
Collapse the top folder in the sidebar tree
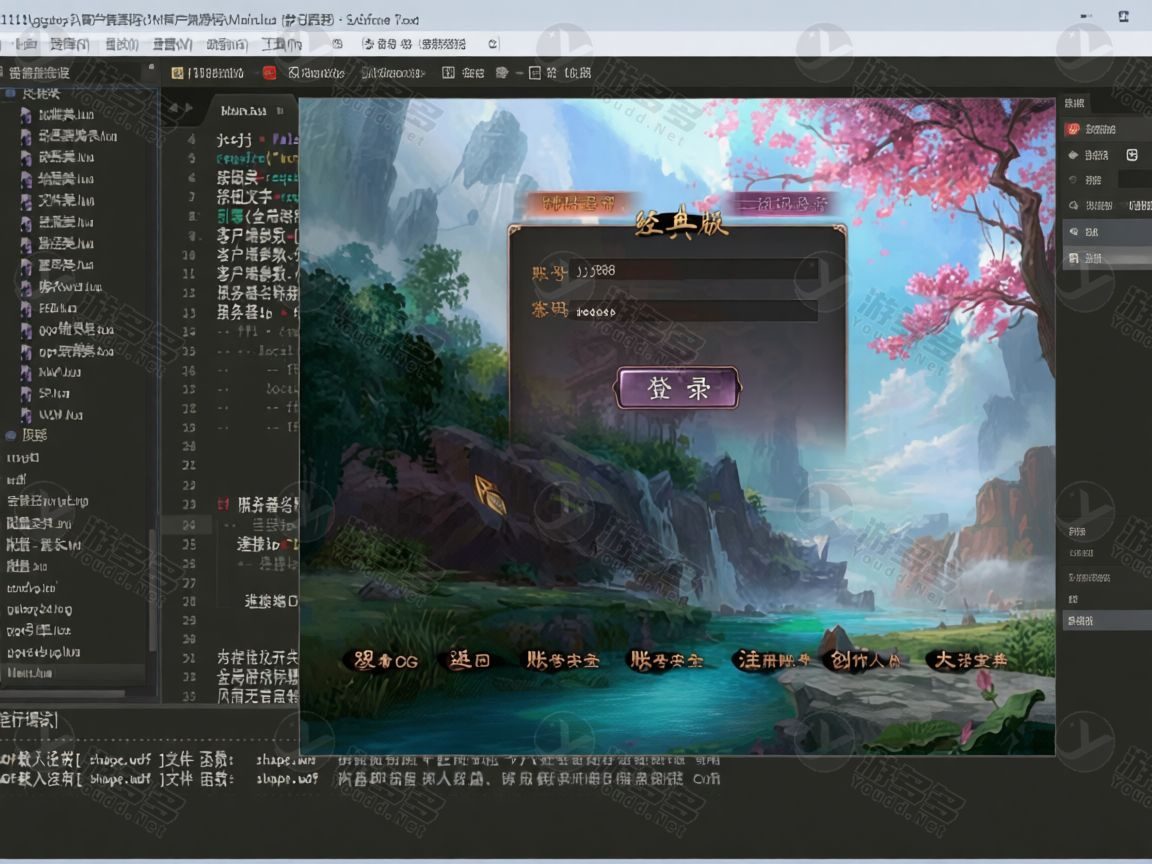coord(10,93)
